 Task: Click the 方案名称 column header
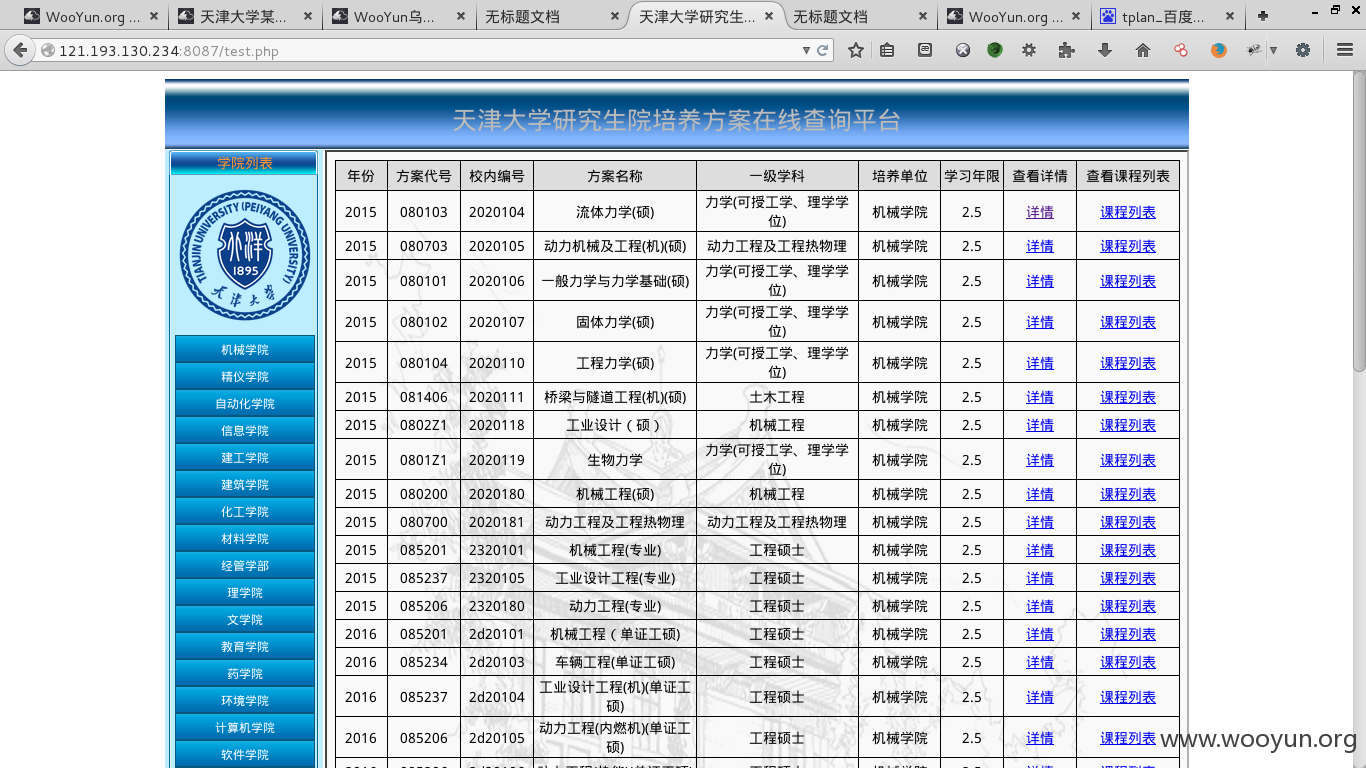(615, 176)
